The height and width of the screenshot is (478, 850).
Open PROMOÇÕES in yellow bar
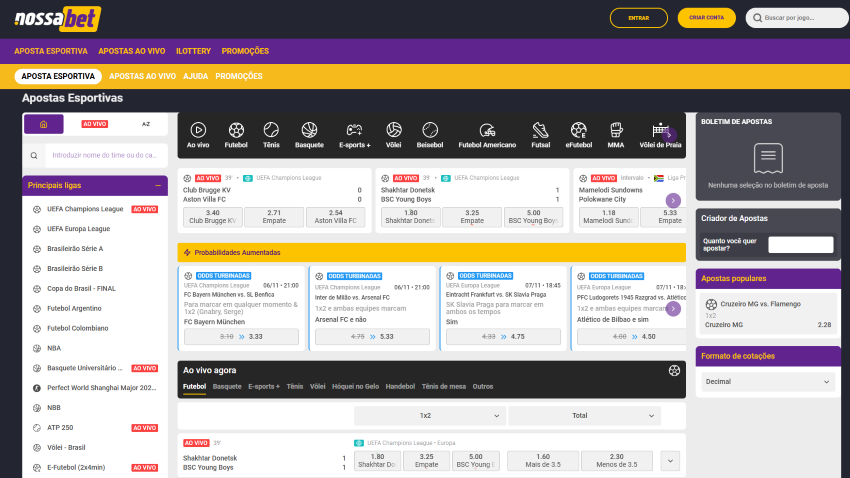[x=239, y=76]
